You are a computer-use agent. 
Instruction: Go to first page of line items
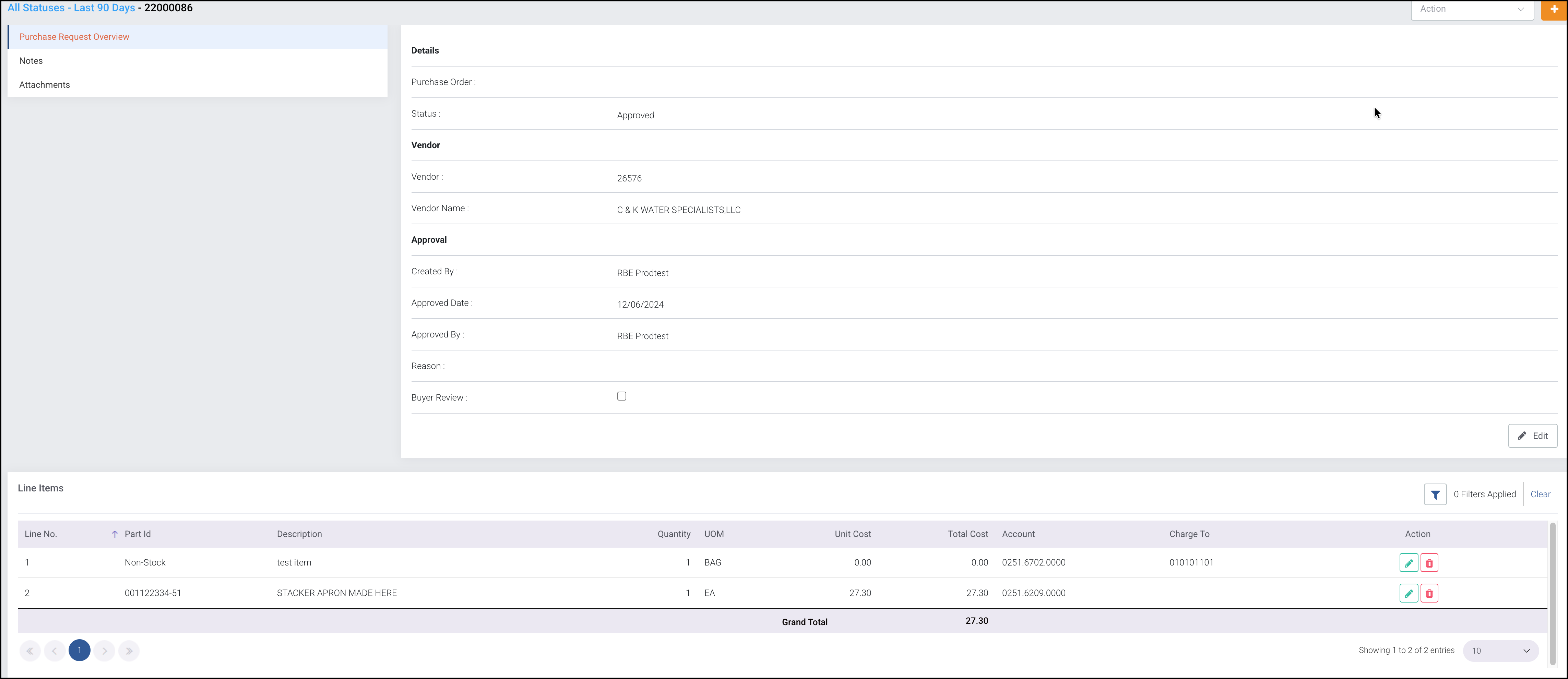click(x=30, y=651)
